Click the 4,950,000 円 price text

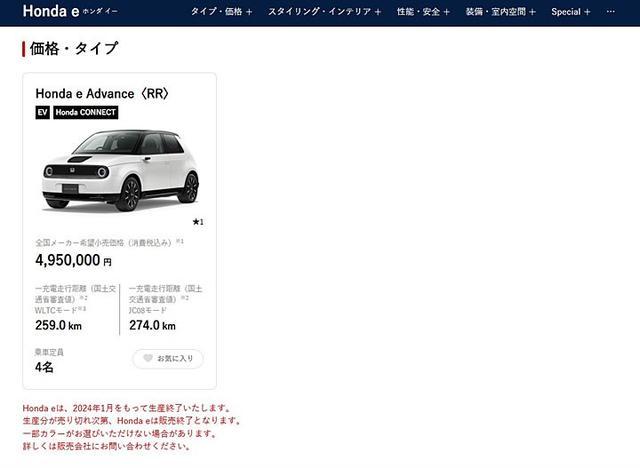[73, 260]
